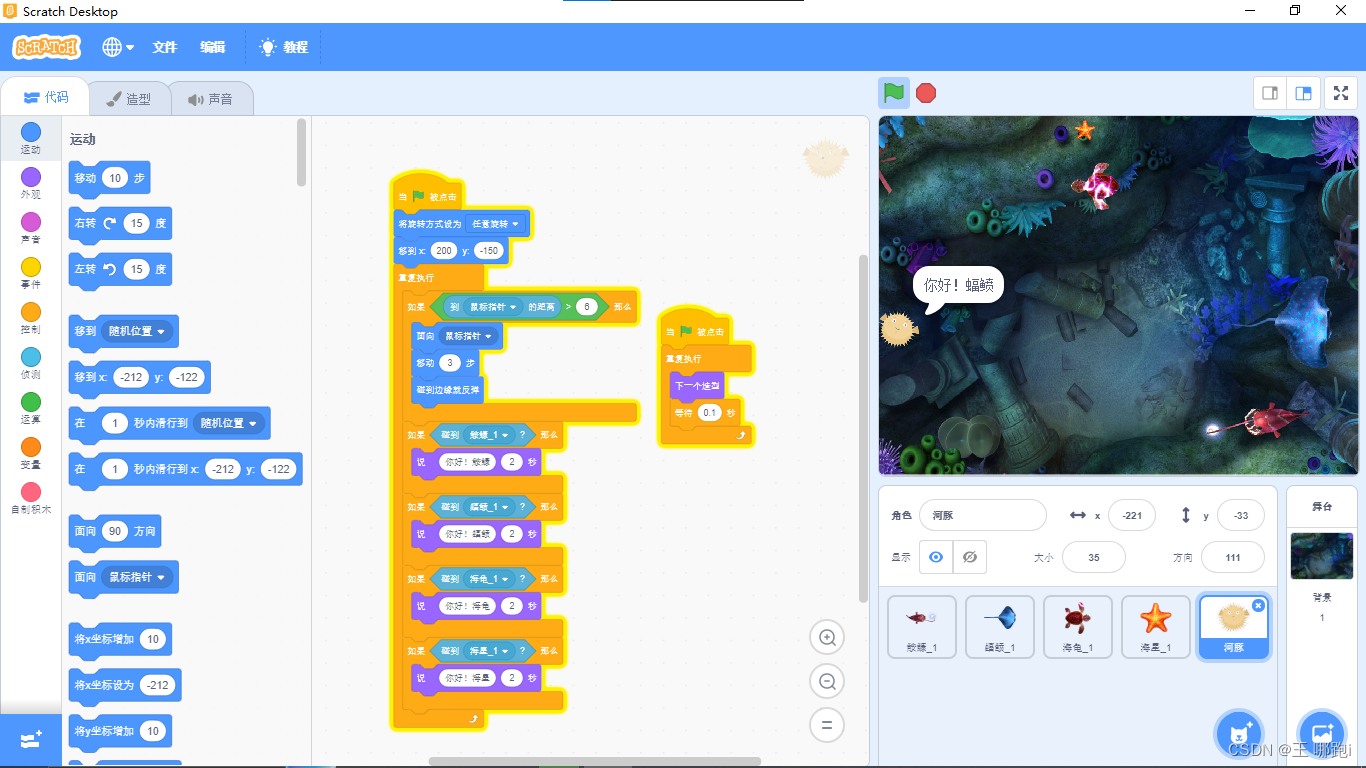Open the 编辑 menu
The height and width of the screenshot is (768, 1366).
213,47
